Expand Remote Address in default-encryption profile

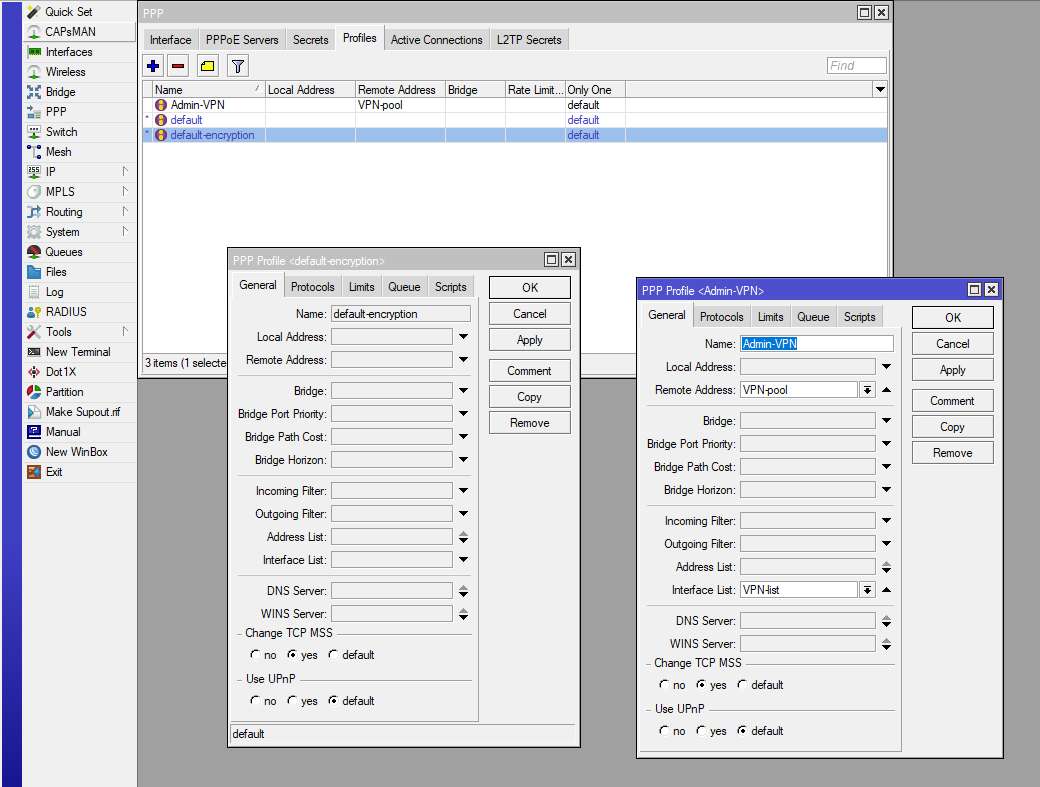pyautogui.click(x=464, y=359)
